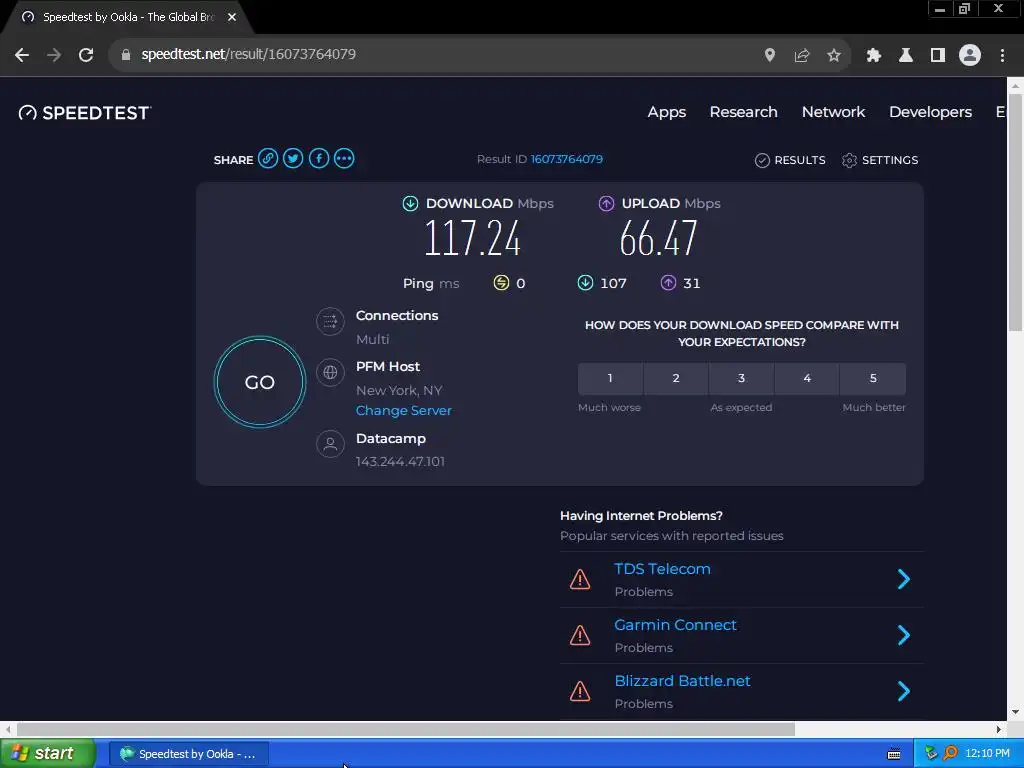Open the Research menu
This screenshot has width=1024, height=768.
click(744, 112)
